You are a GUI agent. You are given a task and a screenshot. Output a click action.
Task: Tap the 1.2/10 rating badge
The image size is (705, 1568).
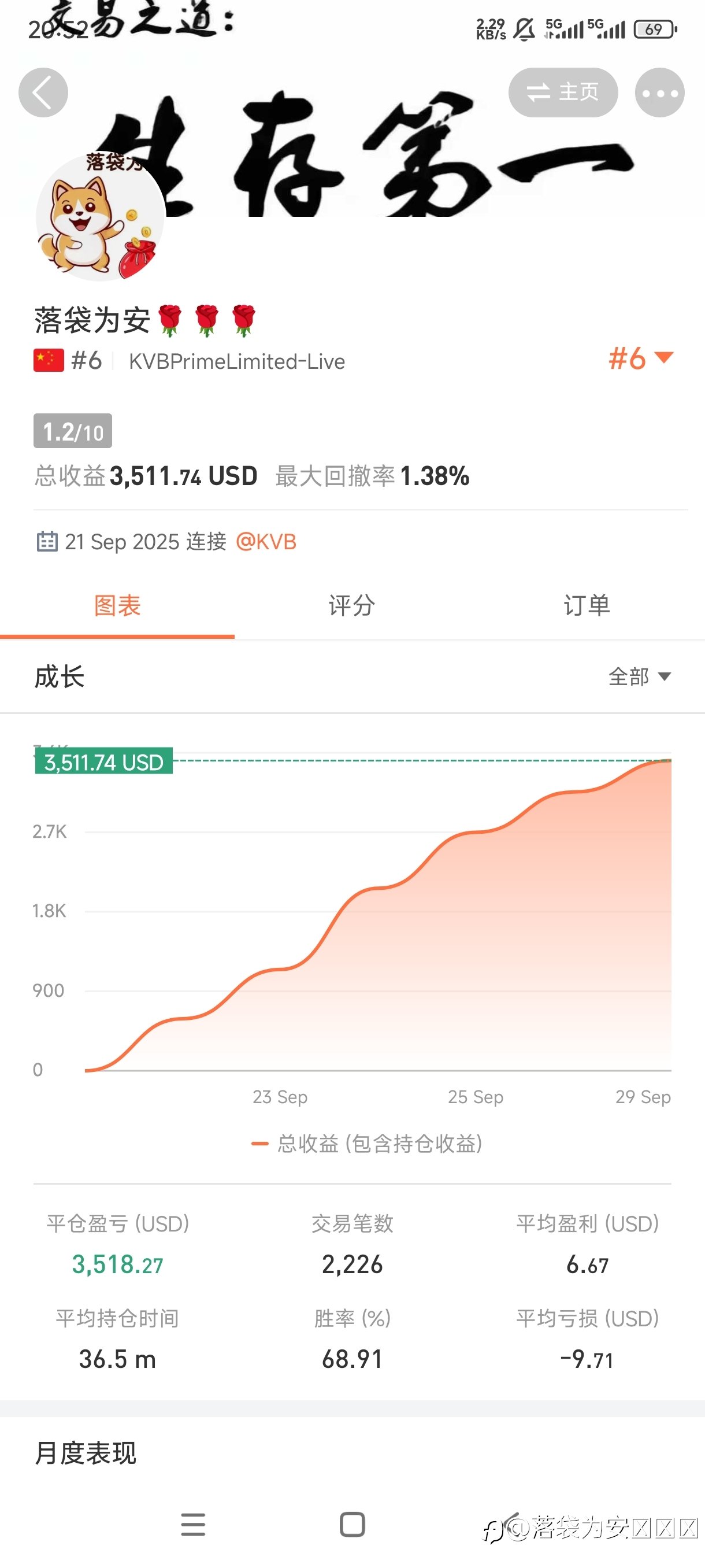pos(72,431)
